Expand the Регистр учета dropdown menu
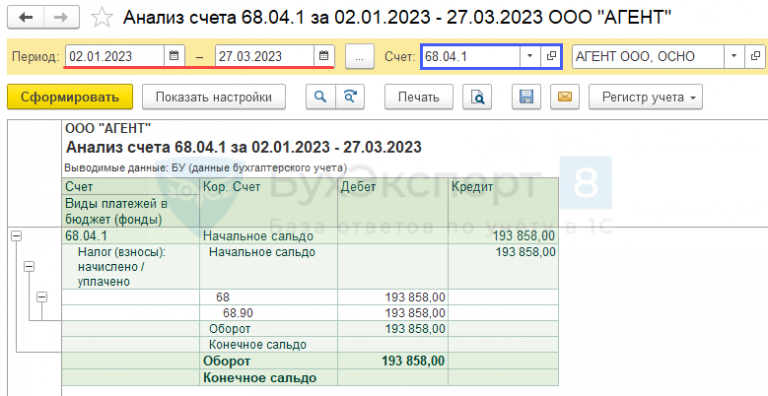 (646, 97)
